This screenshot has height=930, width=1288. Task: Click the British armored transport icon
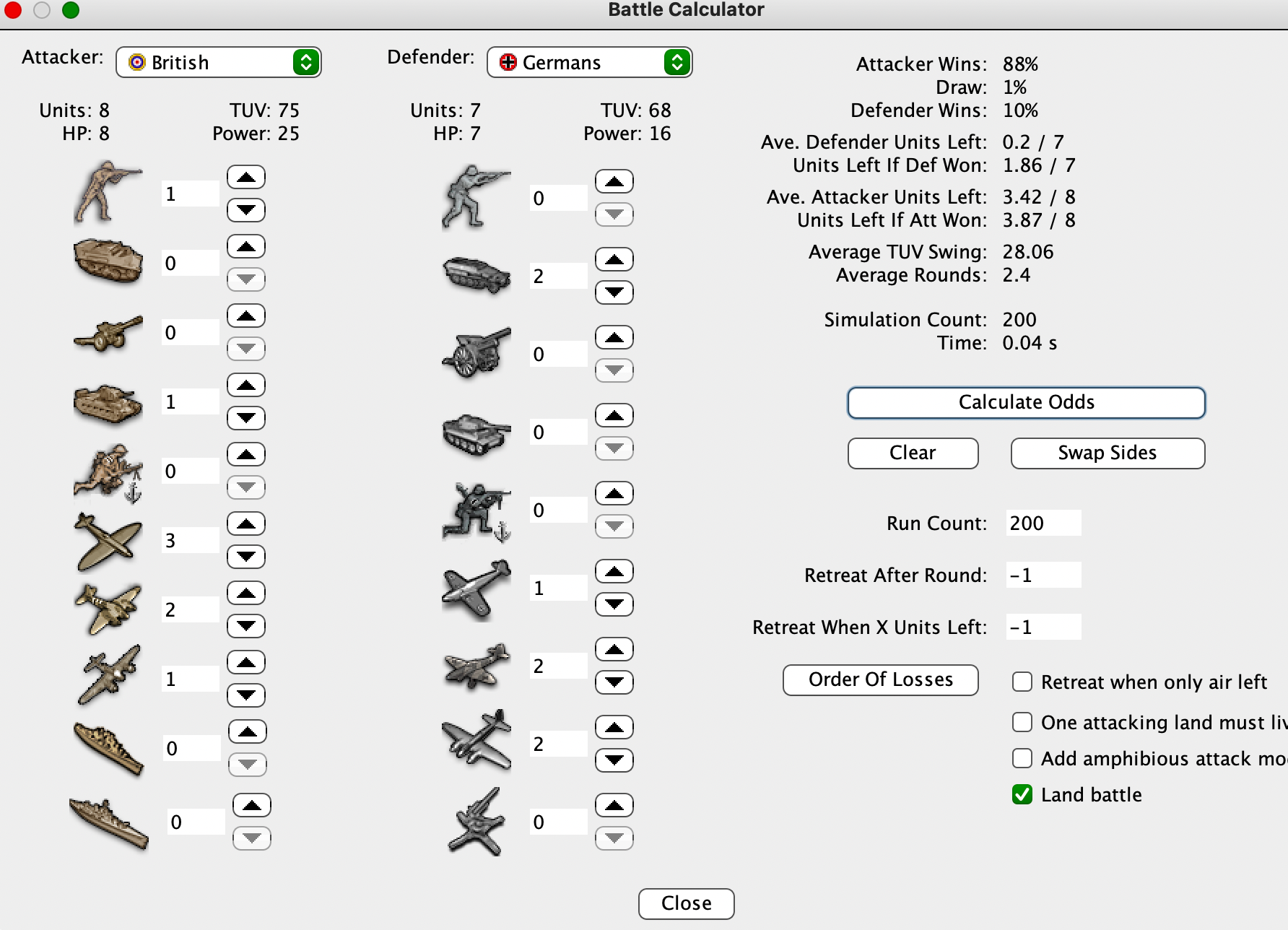click(x=108, y=261)
